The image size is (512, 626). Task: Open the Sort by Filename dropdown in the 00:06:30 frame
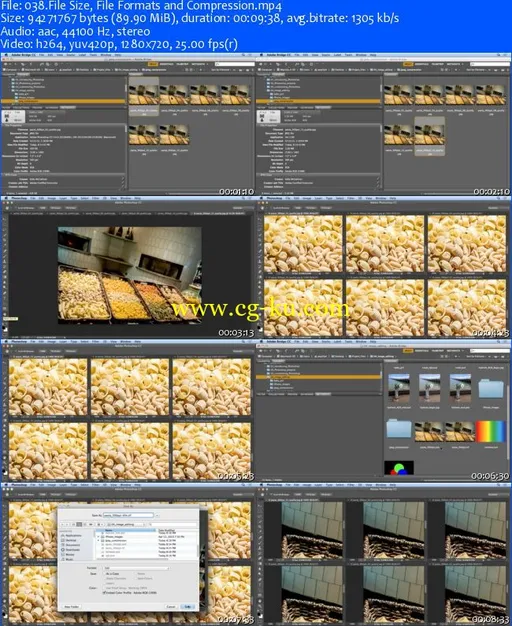[478, 357]
